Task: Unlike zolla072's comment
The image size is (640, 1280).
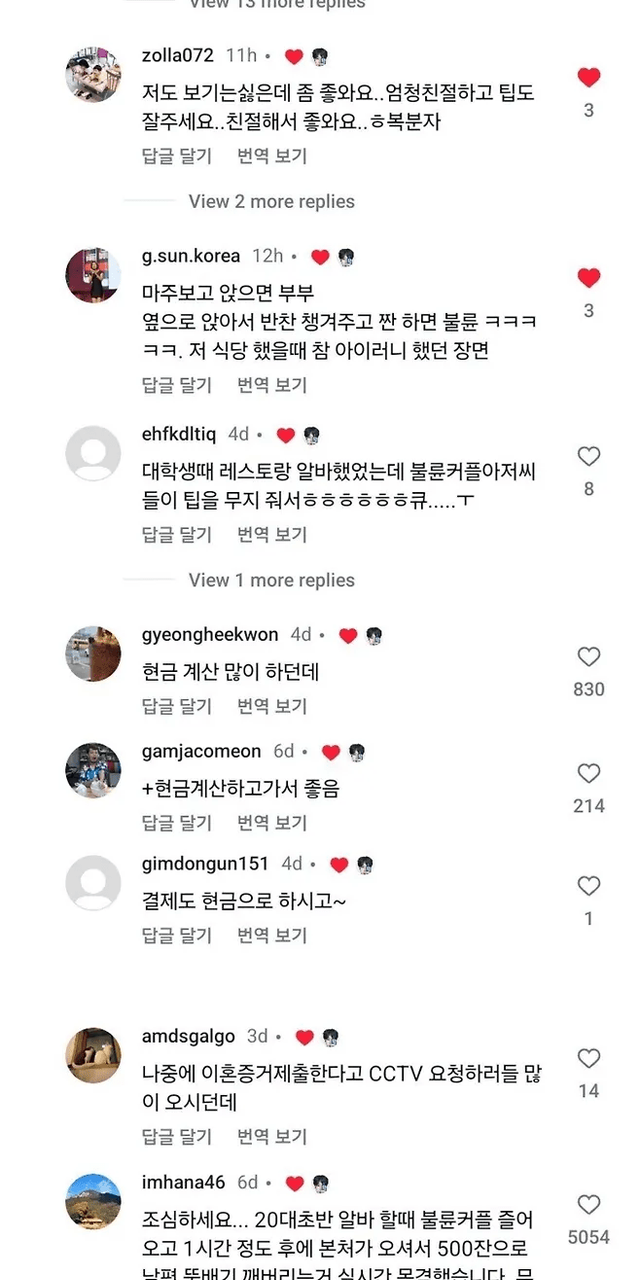Action: pos(589,77)
